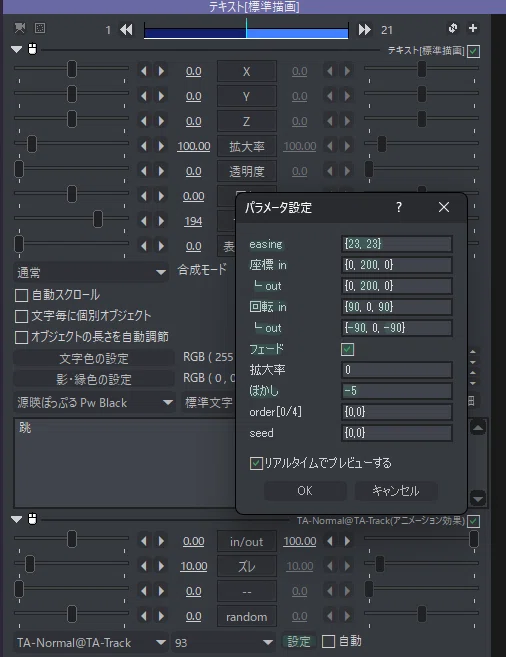Click the swap arrows icon next to the plus icon
Image resolution: width=506 pixels, height=657 pixels.
coord(452,28)
